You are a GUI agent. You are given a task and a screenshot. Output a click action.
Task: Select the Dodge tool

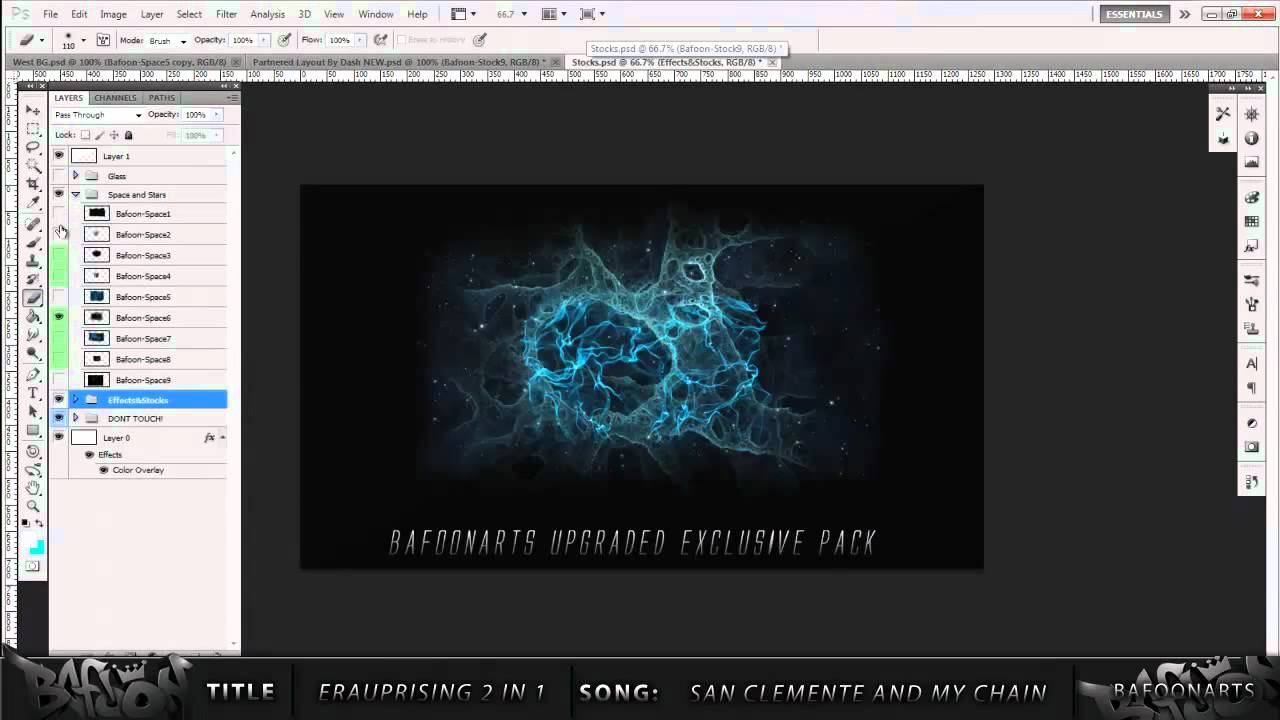point(33,354)
